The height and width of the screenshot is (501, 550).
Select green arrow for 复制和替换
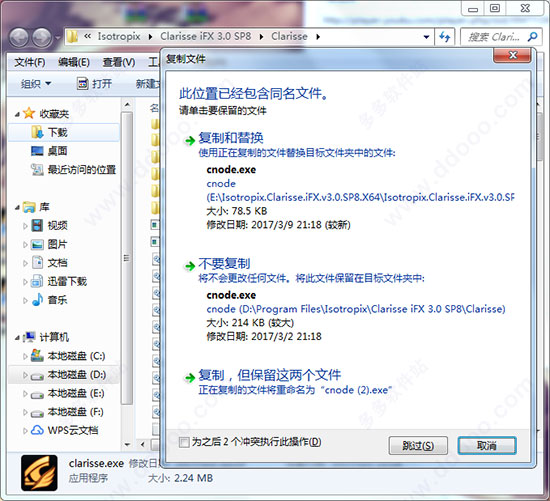190,141
